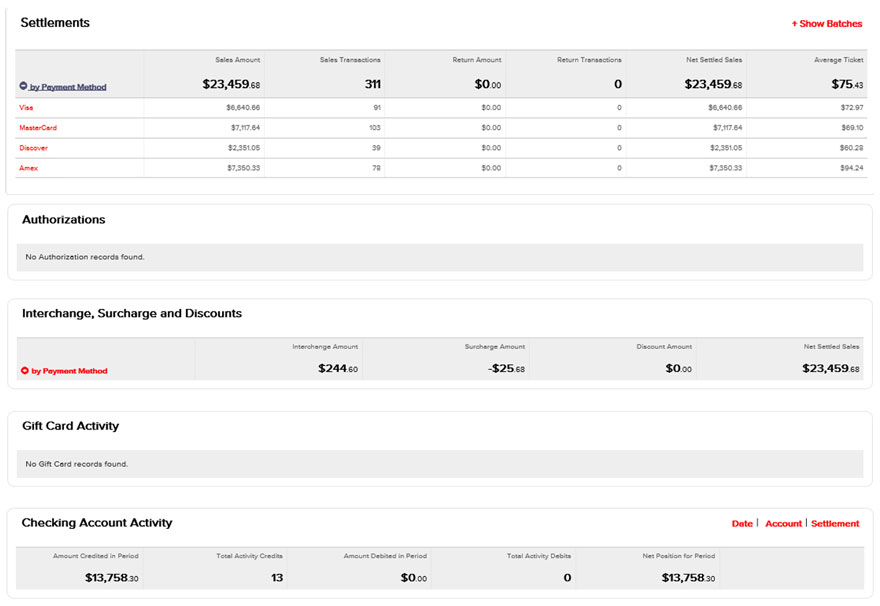
Task: Switch checking activity view to Date
Action: coord(742,523)
